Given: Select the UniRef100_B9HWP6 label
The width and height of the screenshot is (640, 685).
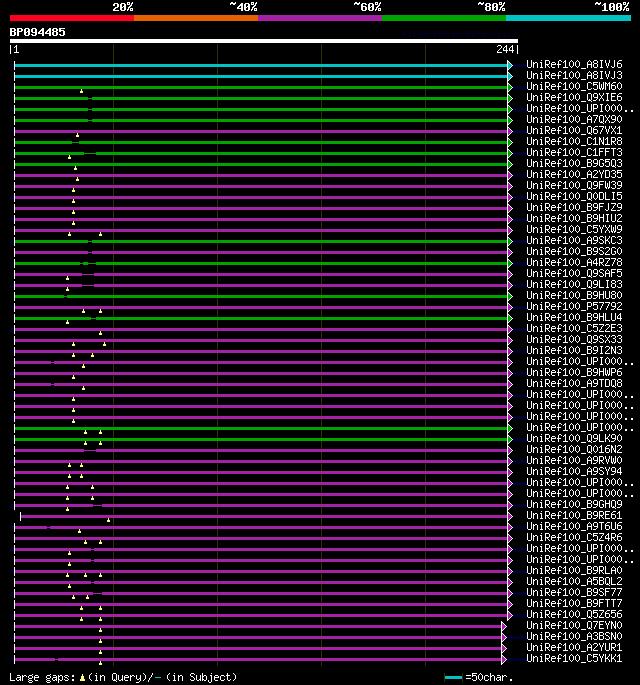Looking at the screenshot, I should point(574,372).
